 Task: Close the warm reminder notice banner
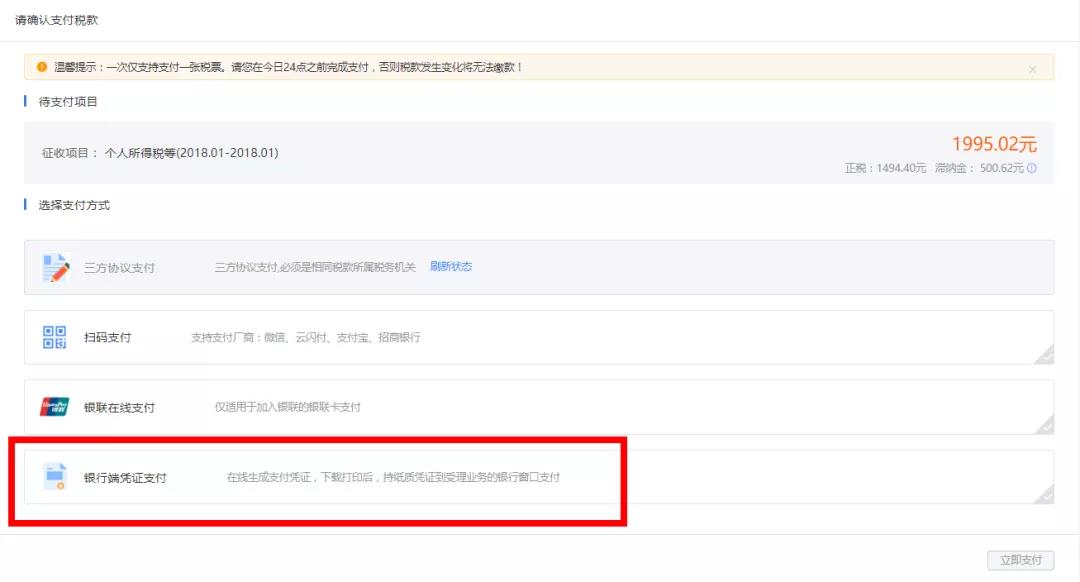click(x=1032, y=69)
